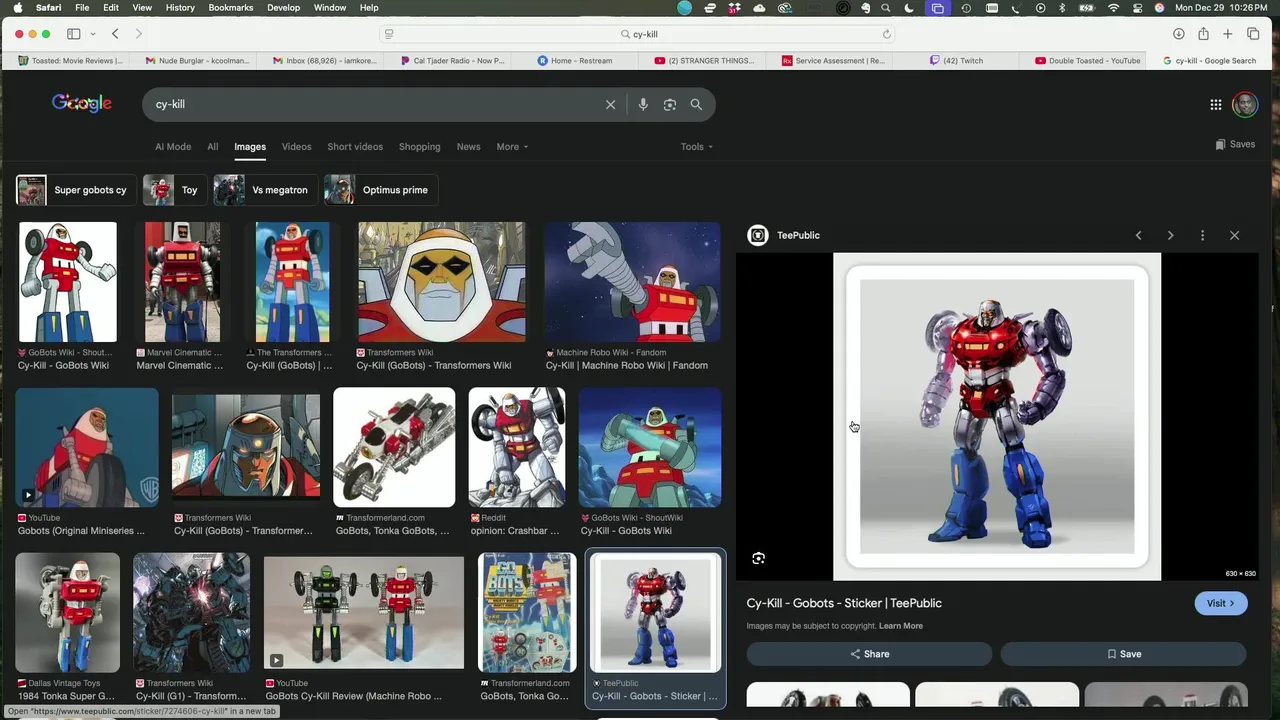Search inside the preview image with Lens
This screenshot has height=720, width=1280.
click(x=758, y=558)
